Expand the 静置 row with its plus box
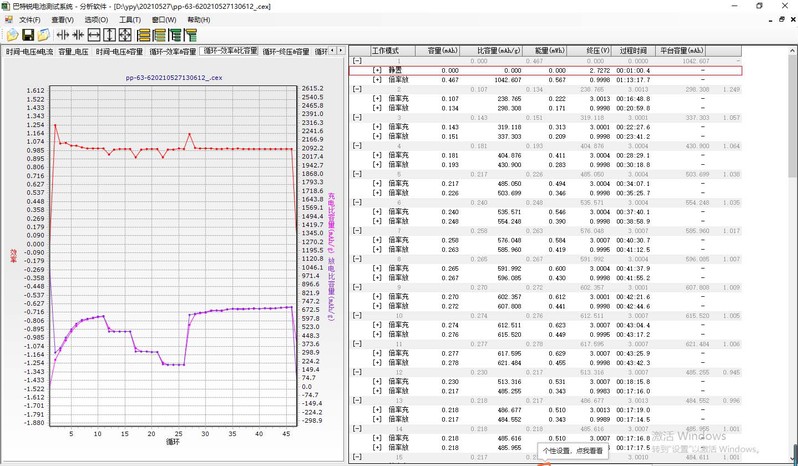798x466 pixels. pos(377,71)
